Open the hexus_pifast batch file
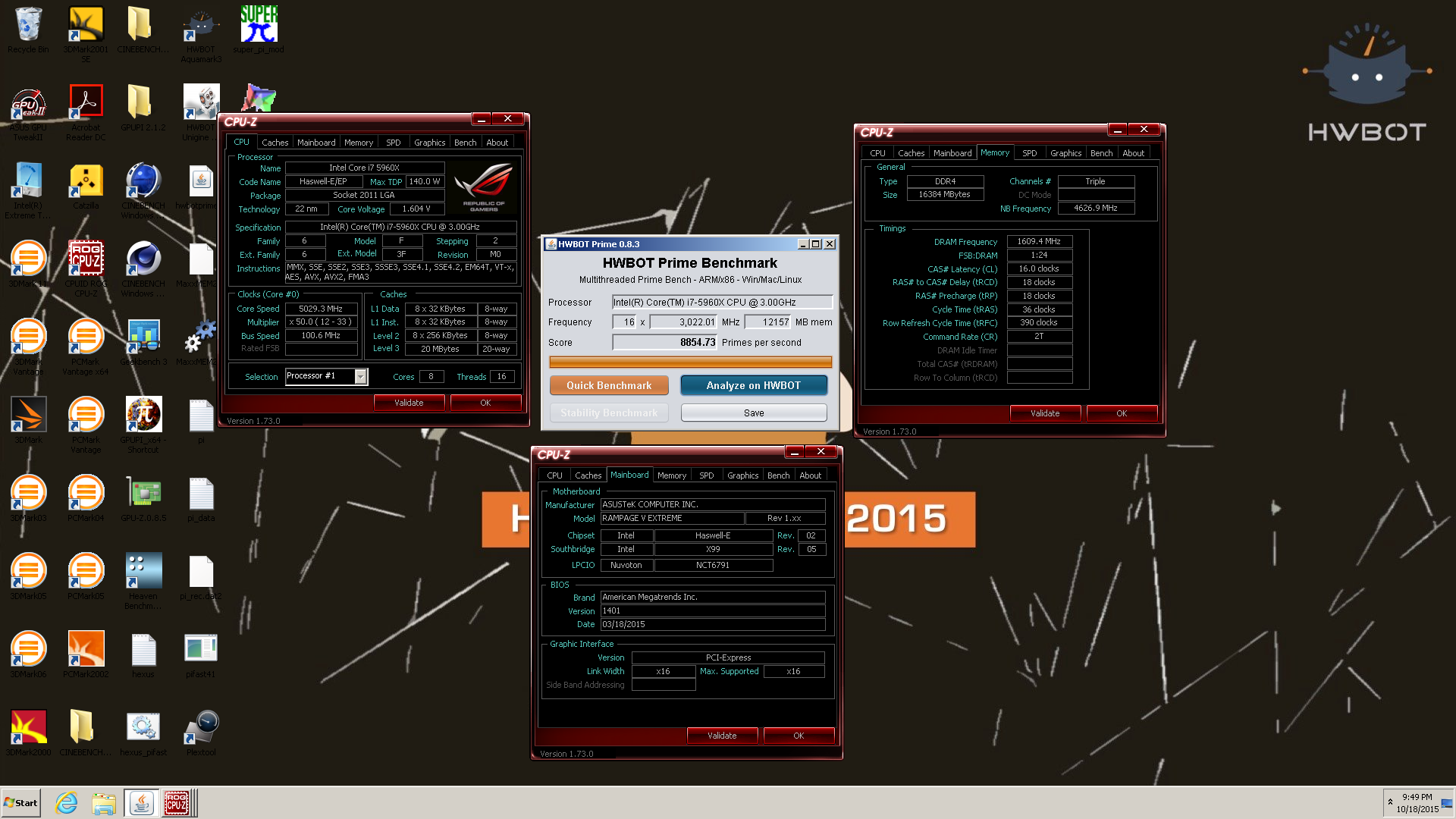 (143, 733)
